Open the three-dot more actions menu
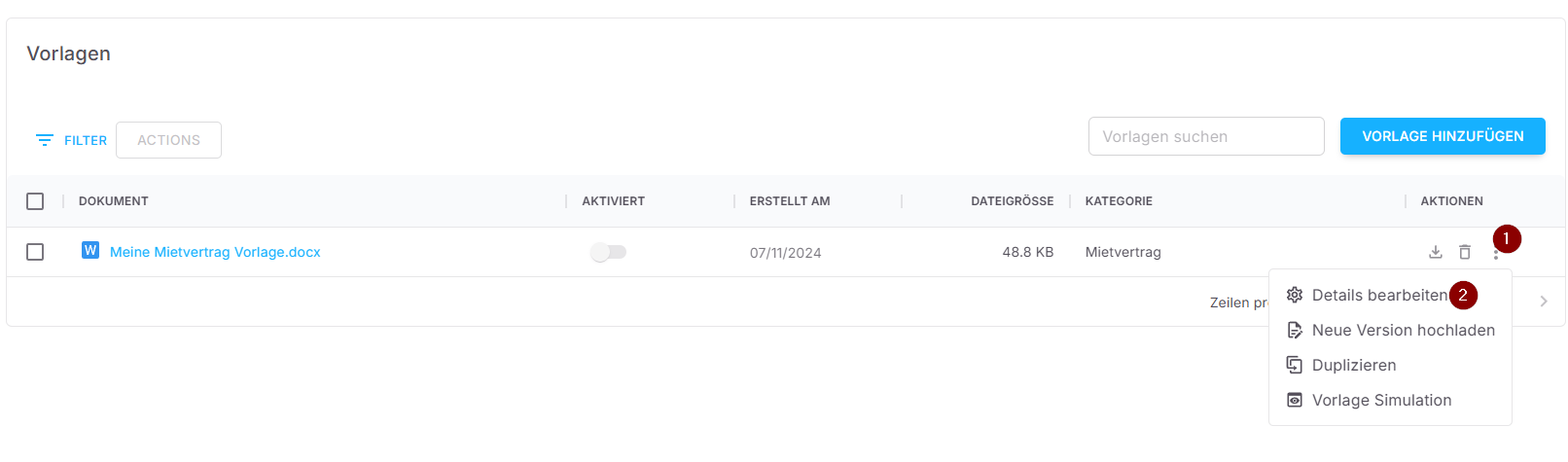Screen dimensions: 1568x462 point(1495,254)
